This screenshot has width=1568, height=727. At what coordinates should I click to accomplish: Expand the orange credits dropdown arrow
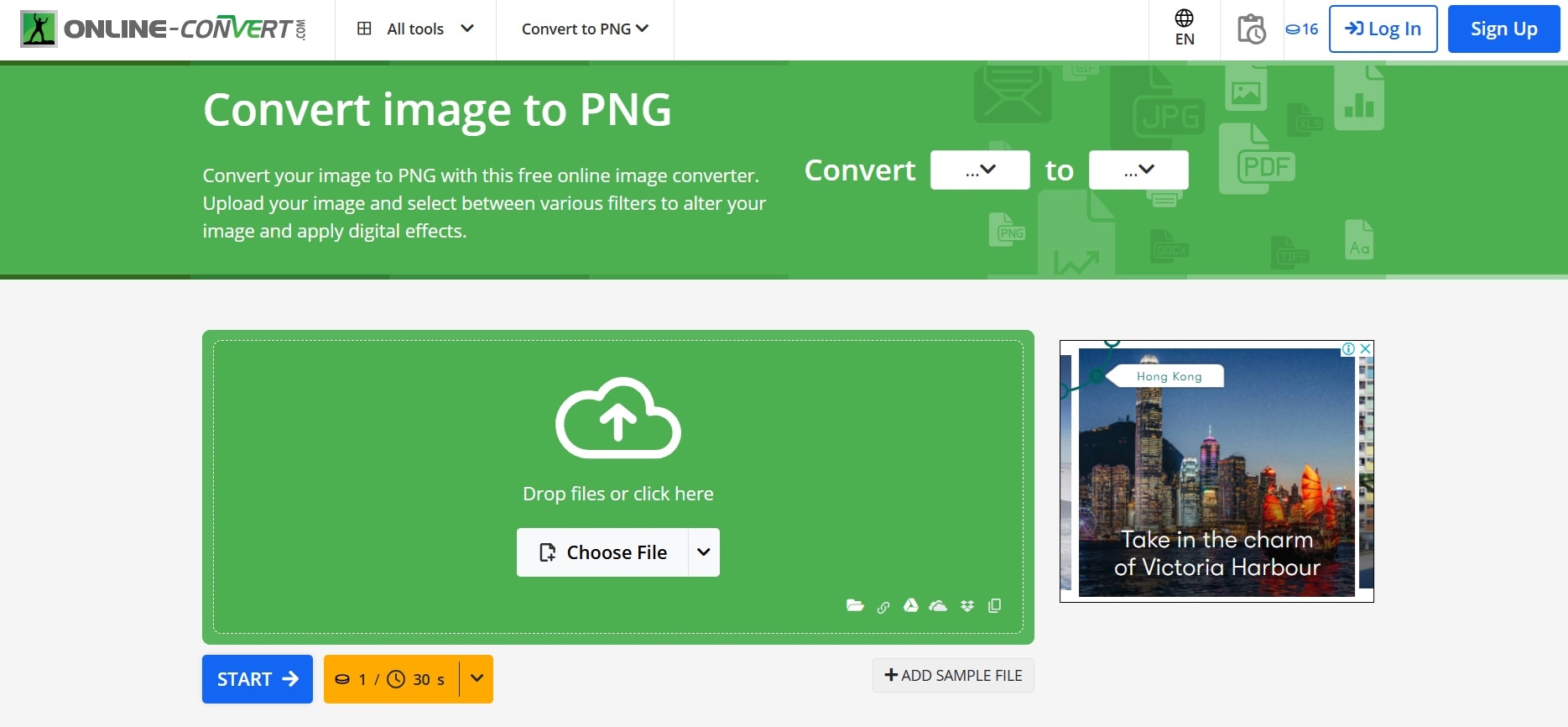click(477, 678)
